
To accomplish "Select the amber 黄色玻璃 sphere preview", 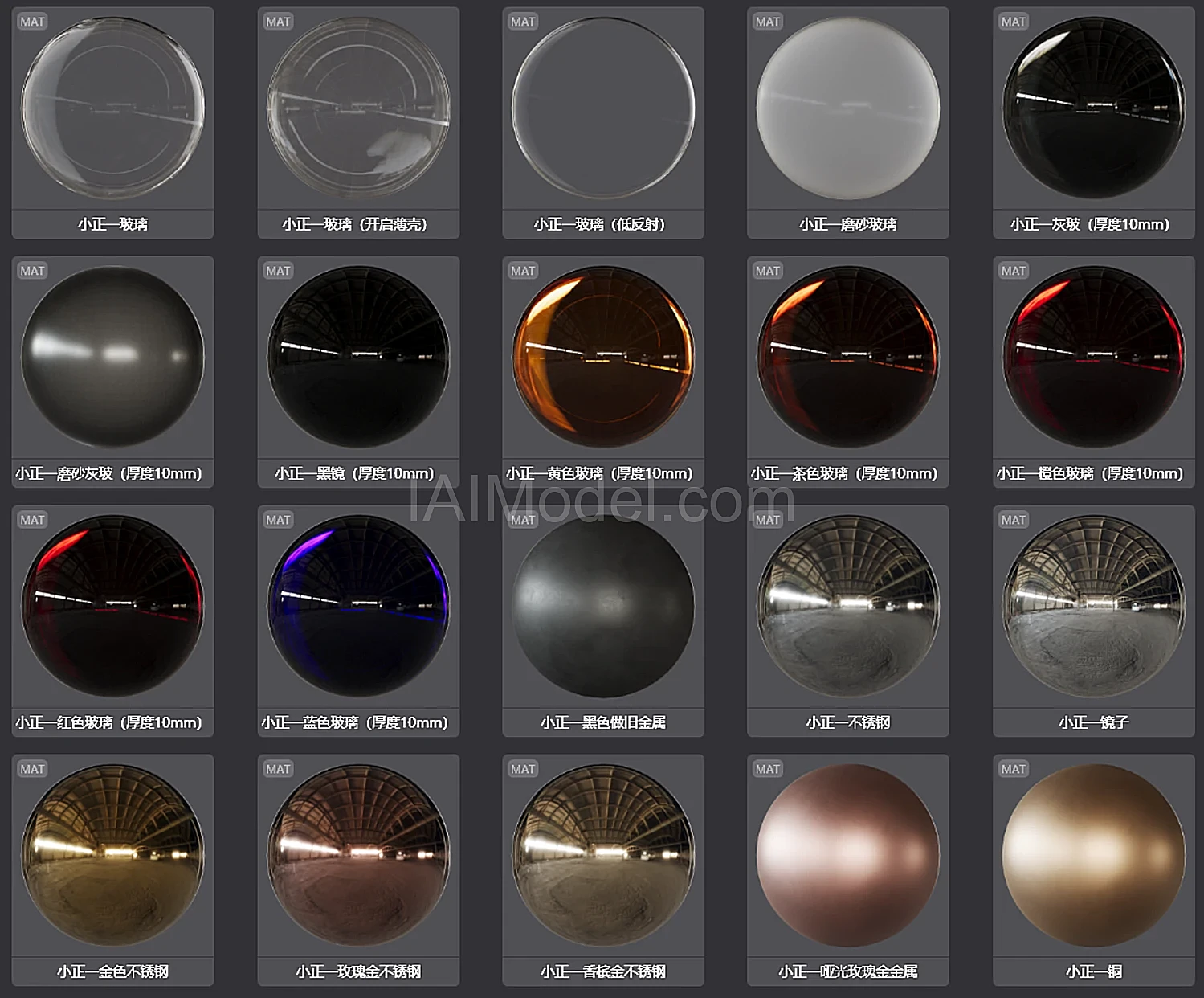I will [603, 358].
